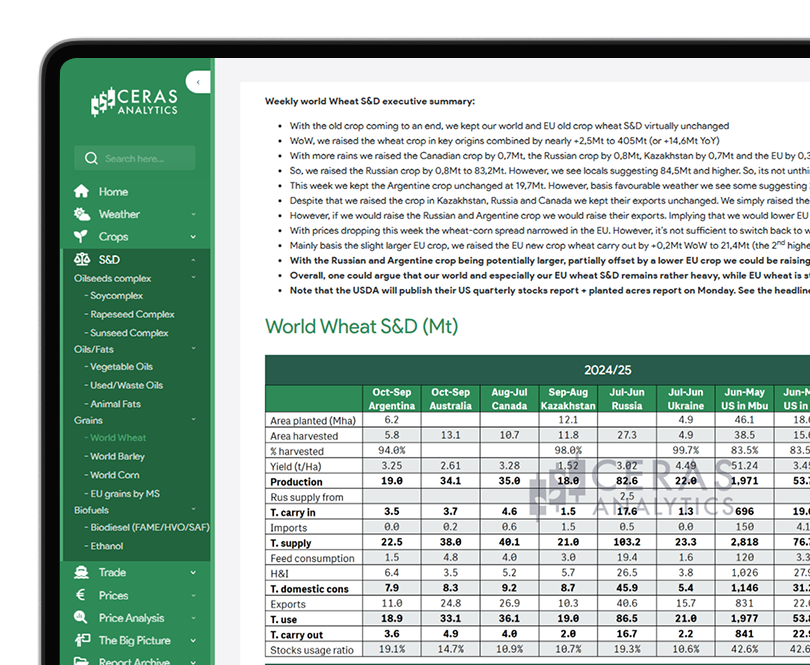Click the search magnifier icon
810x665 pixels.
(x=91, y=158)
